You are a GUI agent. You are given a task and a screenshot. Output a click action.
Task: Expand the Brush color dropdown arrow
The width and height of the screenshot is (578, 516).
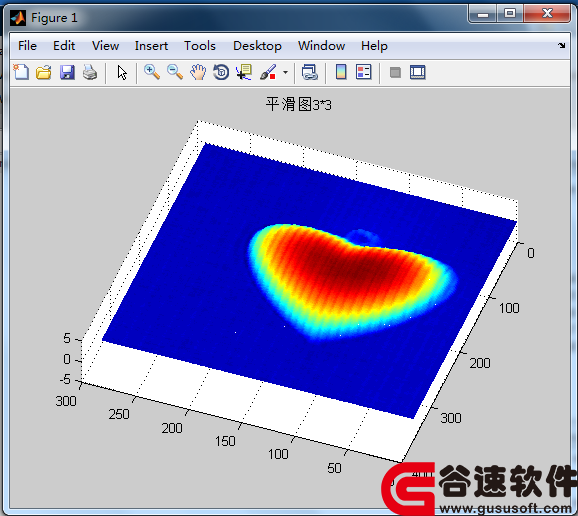285,73
